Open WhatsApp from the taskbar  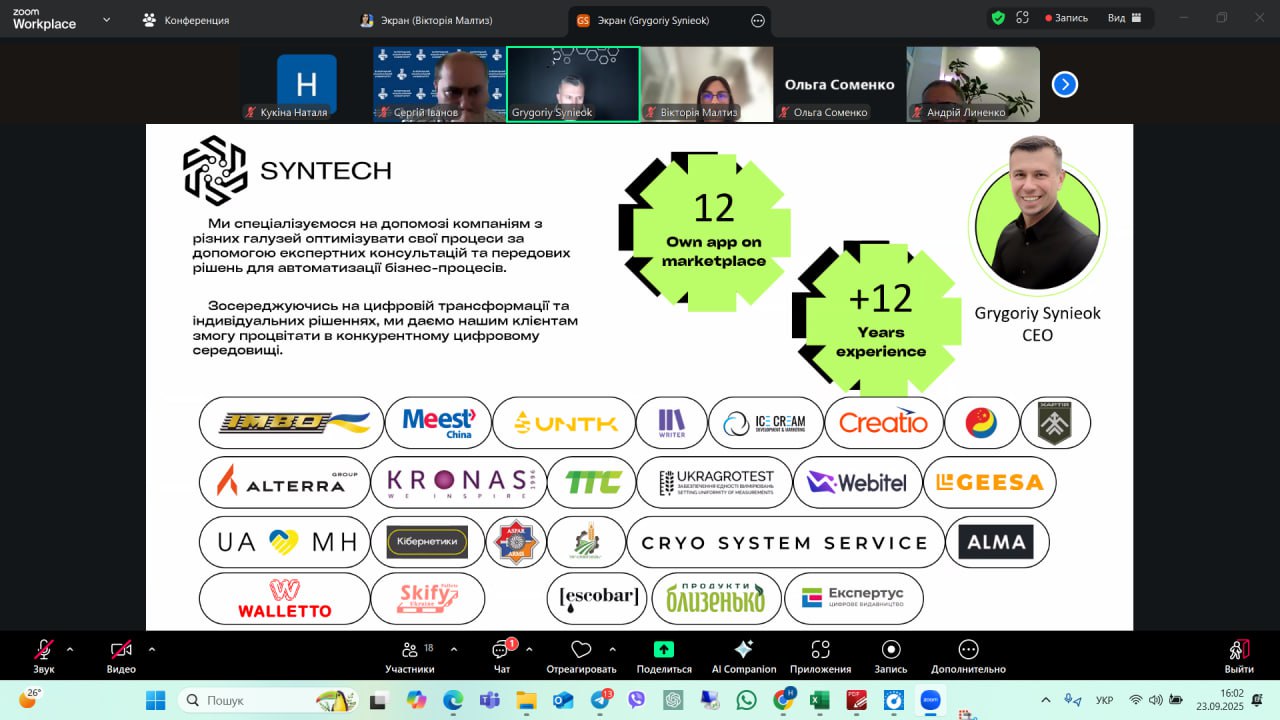point(746,700)
